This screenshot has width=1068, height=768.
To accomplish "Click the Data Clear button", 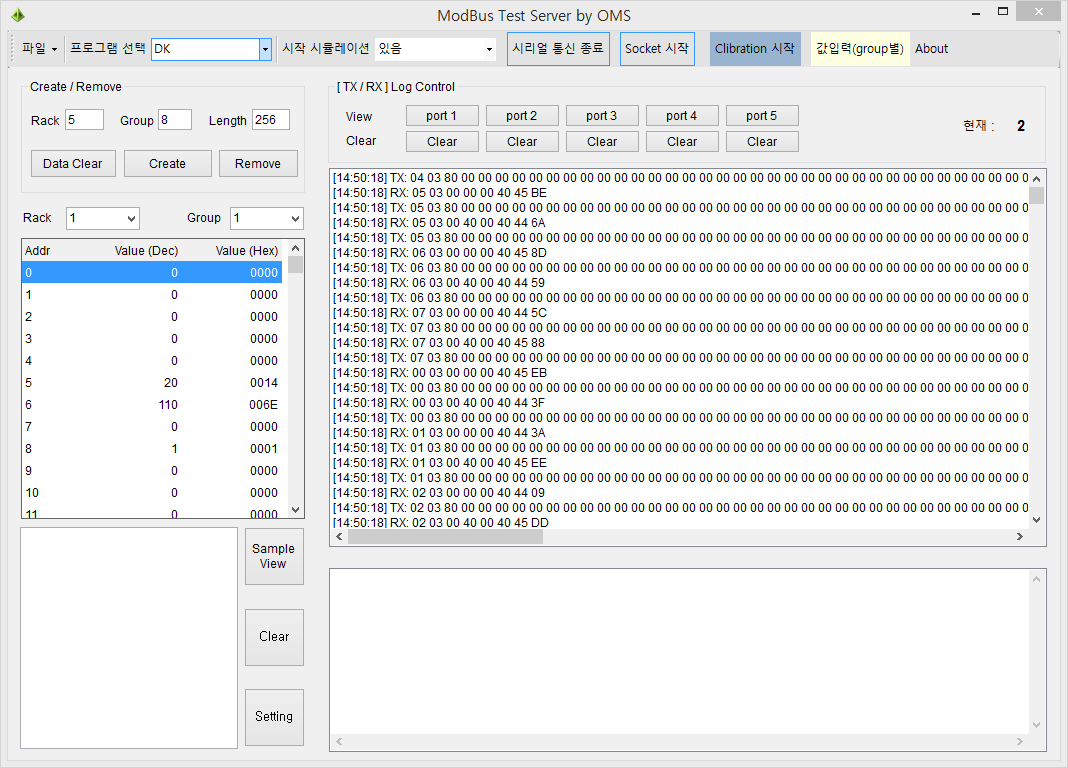I will point(73,163).
